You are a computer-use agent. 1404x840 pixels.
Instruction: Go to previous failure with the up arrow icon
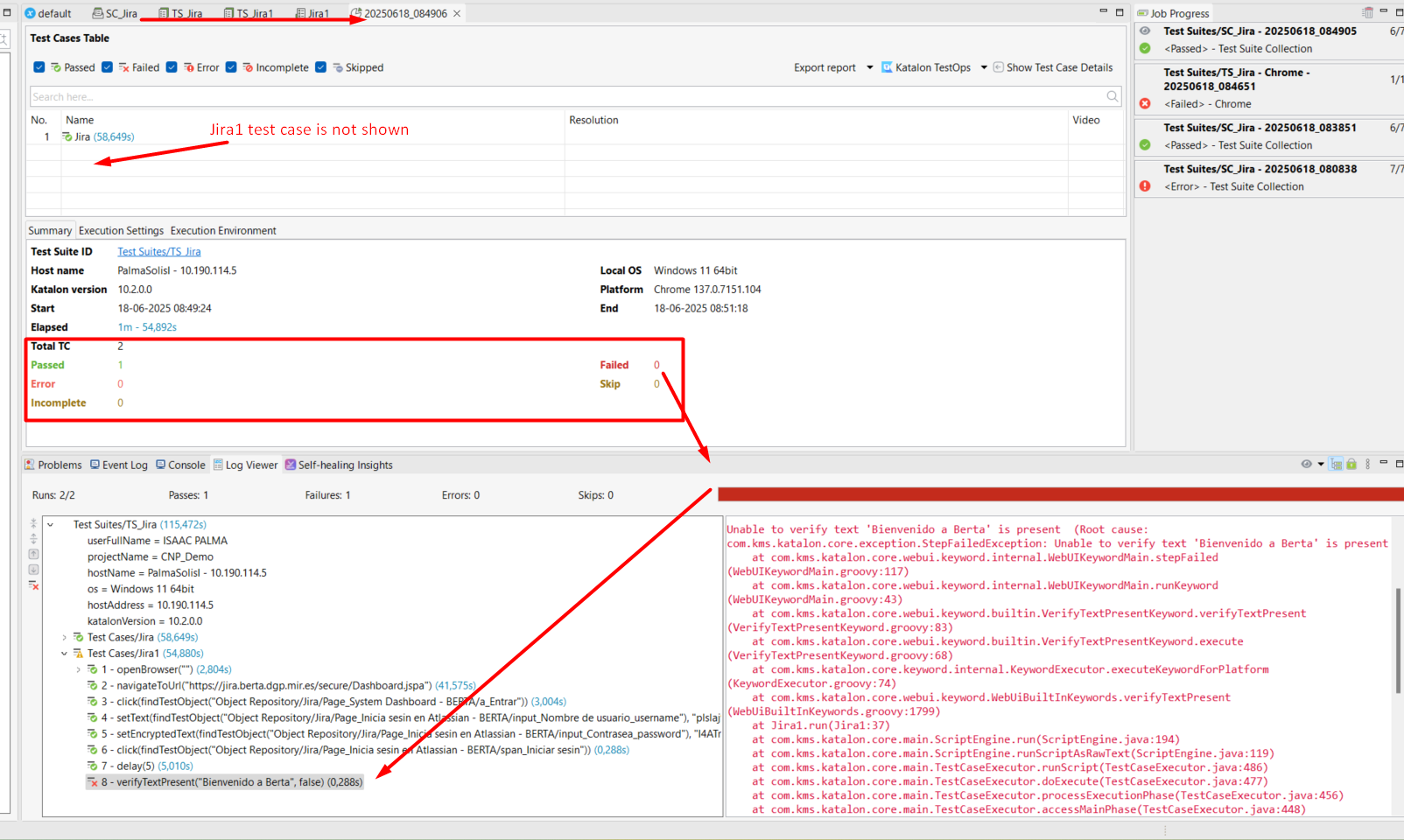coord(33,554)
